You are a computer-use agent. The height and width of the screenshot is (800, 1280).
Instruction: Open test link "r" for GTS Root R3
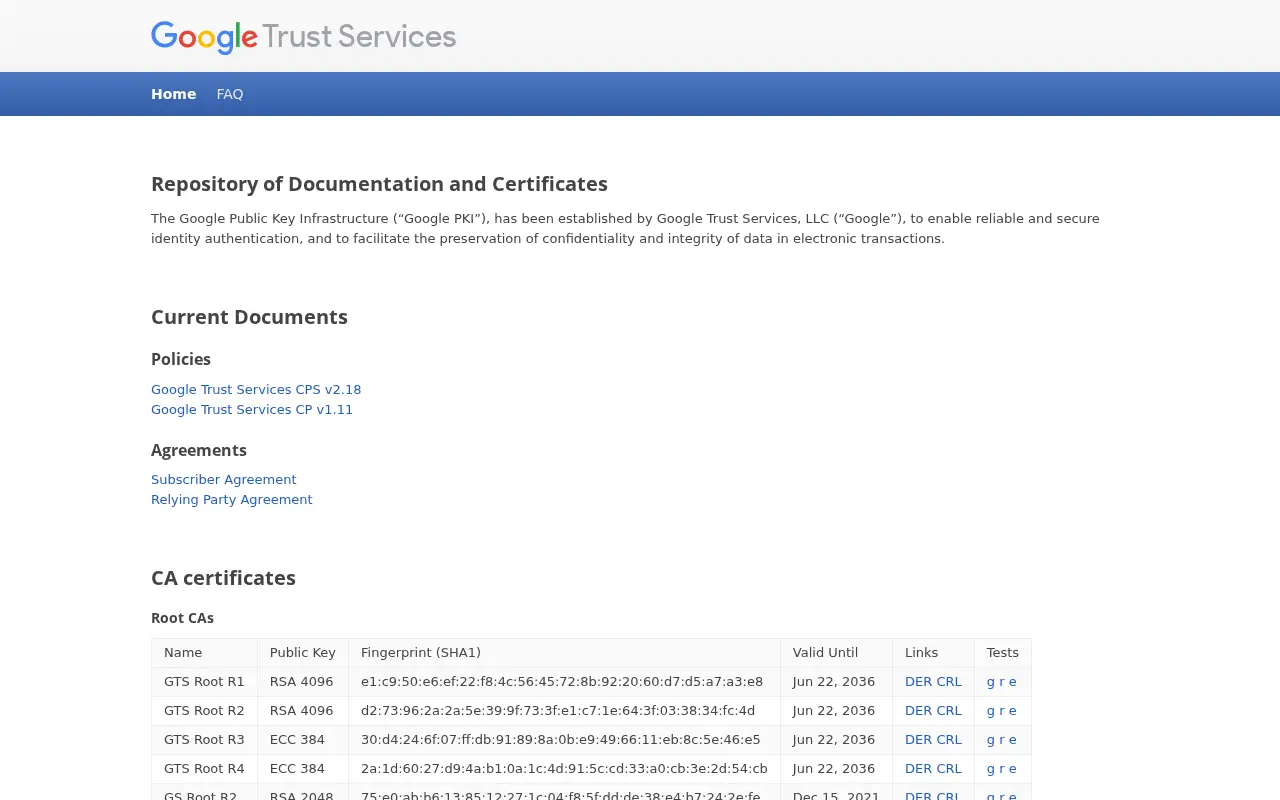point(1002,740)
